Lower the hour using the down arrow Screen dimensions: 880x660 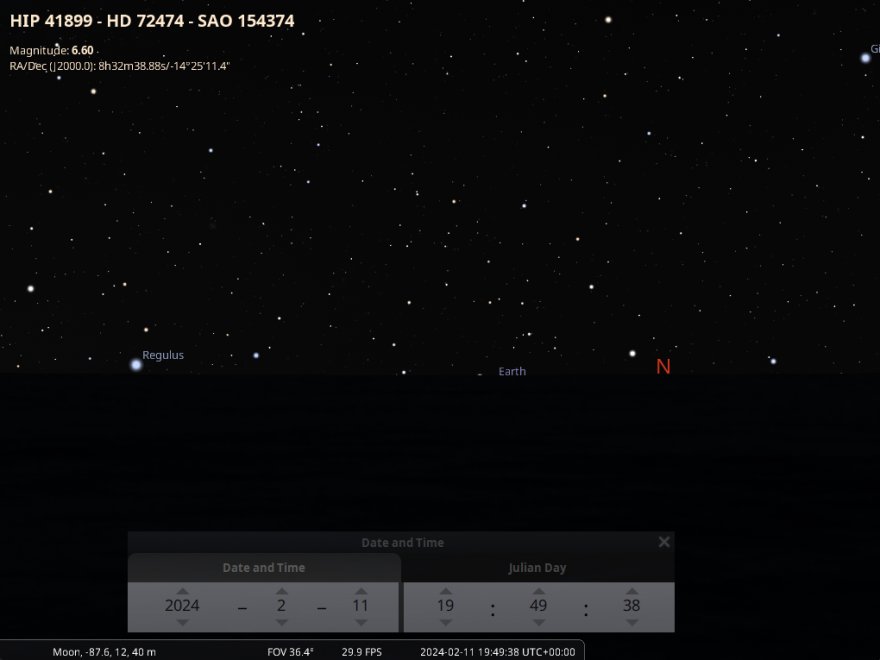[445, 622]
